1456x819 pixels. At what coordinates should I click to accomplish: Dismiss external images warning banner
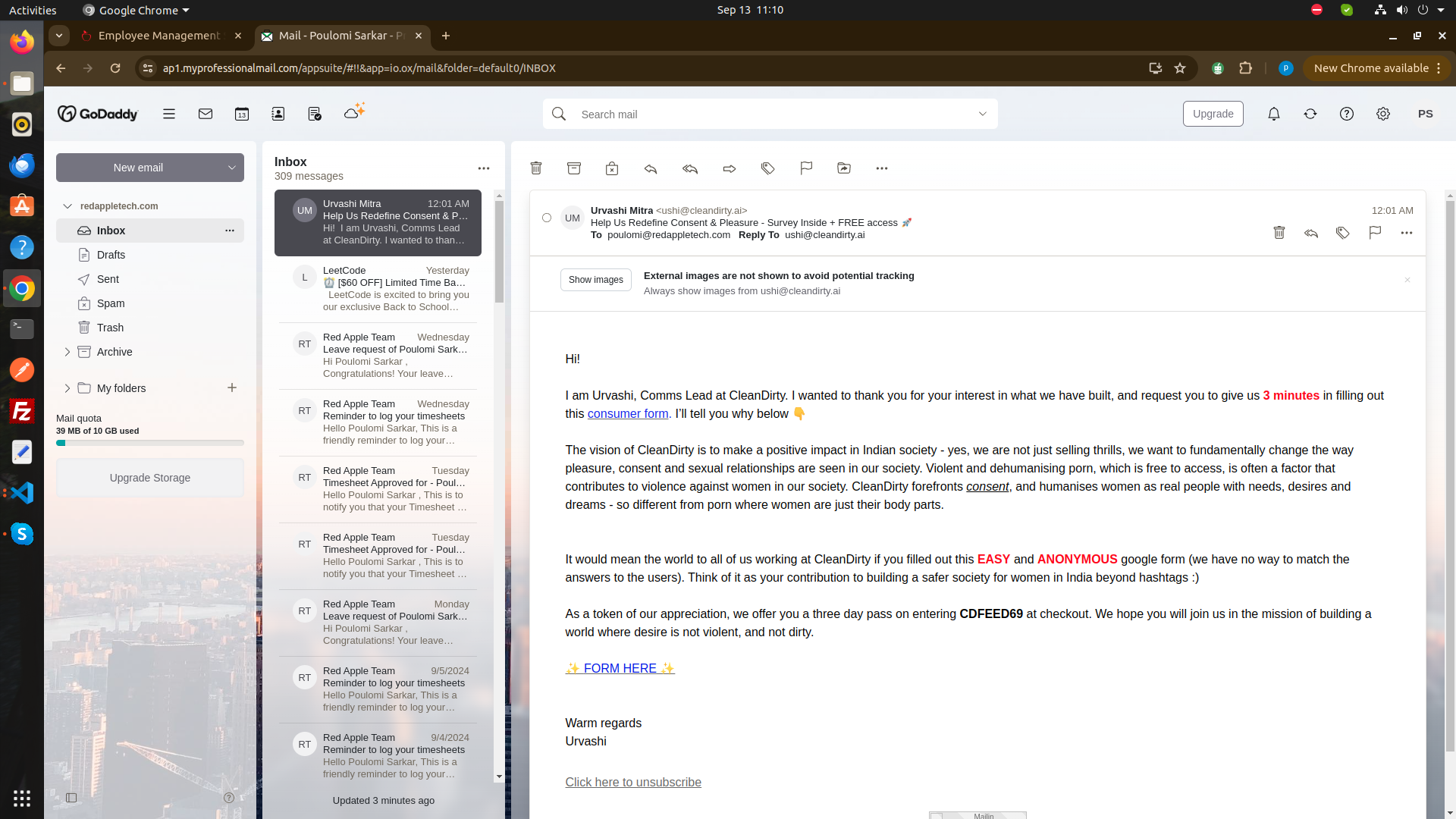pos(1407,280)
